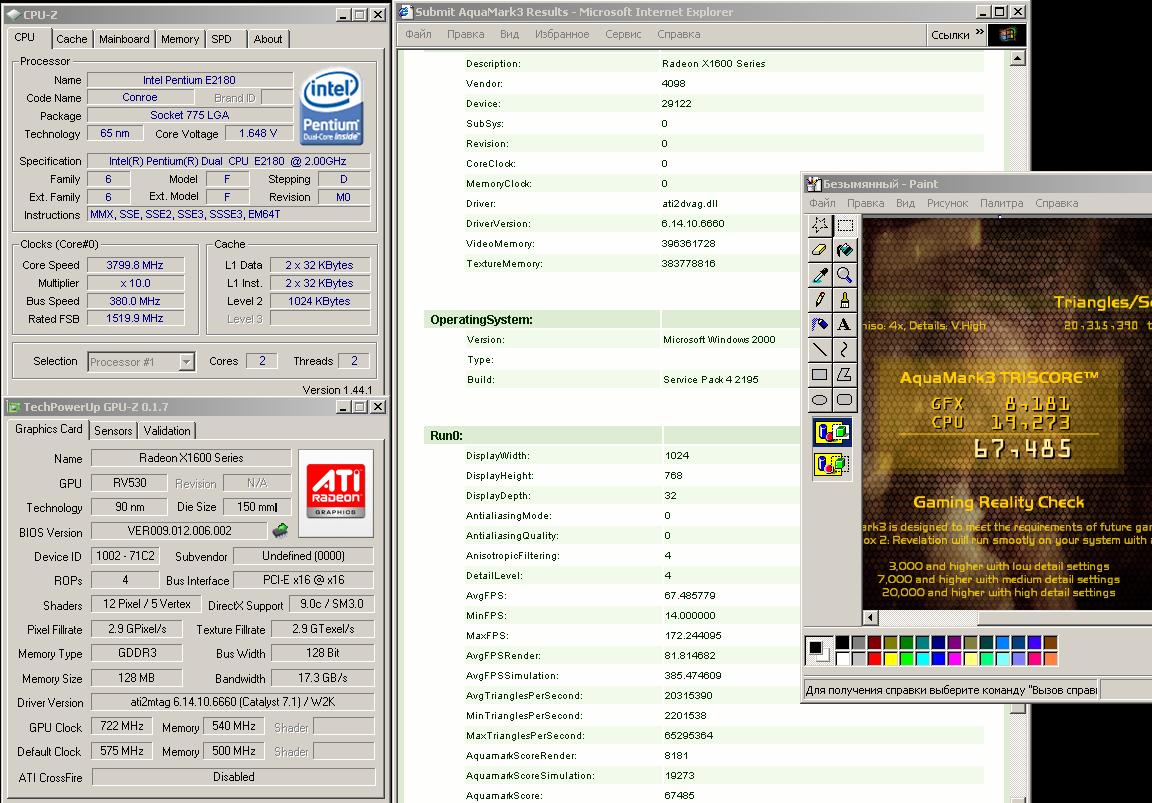Pick the bright red color swatch
The height and width of the screenshot is (803, 1152).
[x=874, y=658]
